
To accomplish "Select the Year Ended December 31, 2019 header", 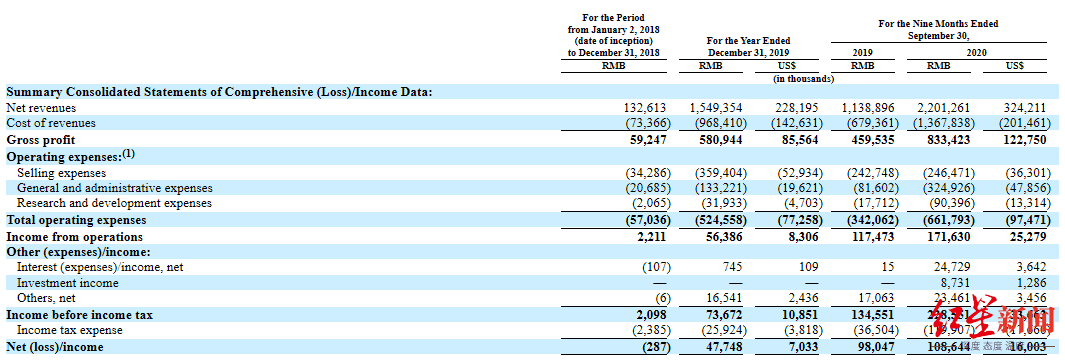I will click(x=748, y=47).
